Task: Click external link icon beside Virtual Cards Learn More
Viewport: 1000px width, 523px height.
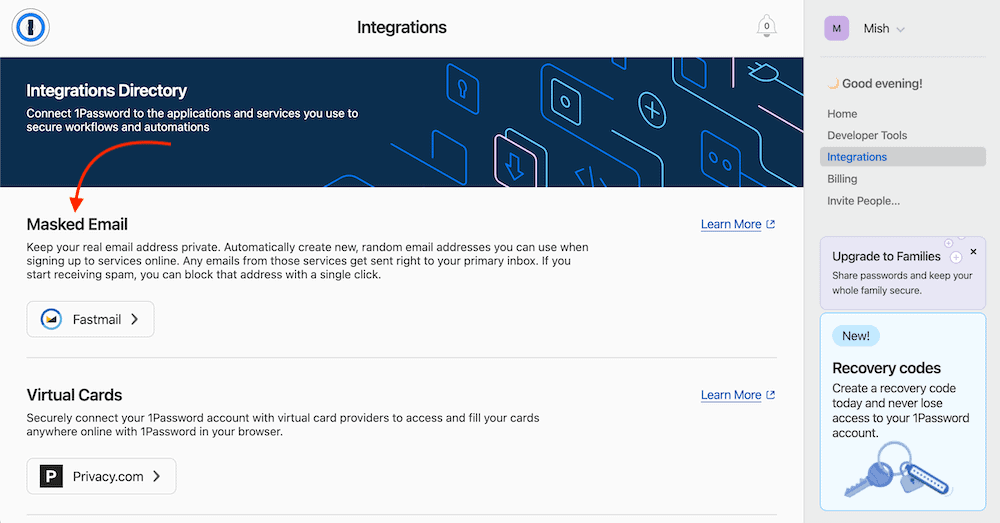Action: [x=770, y=395]
